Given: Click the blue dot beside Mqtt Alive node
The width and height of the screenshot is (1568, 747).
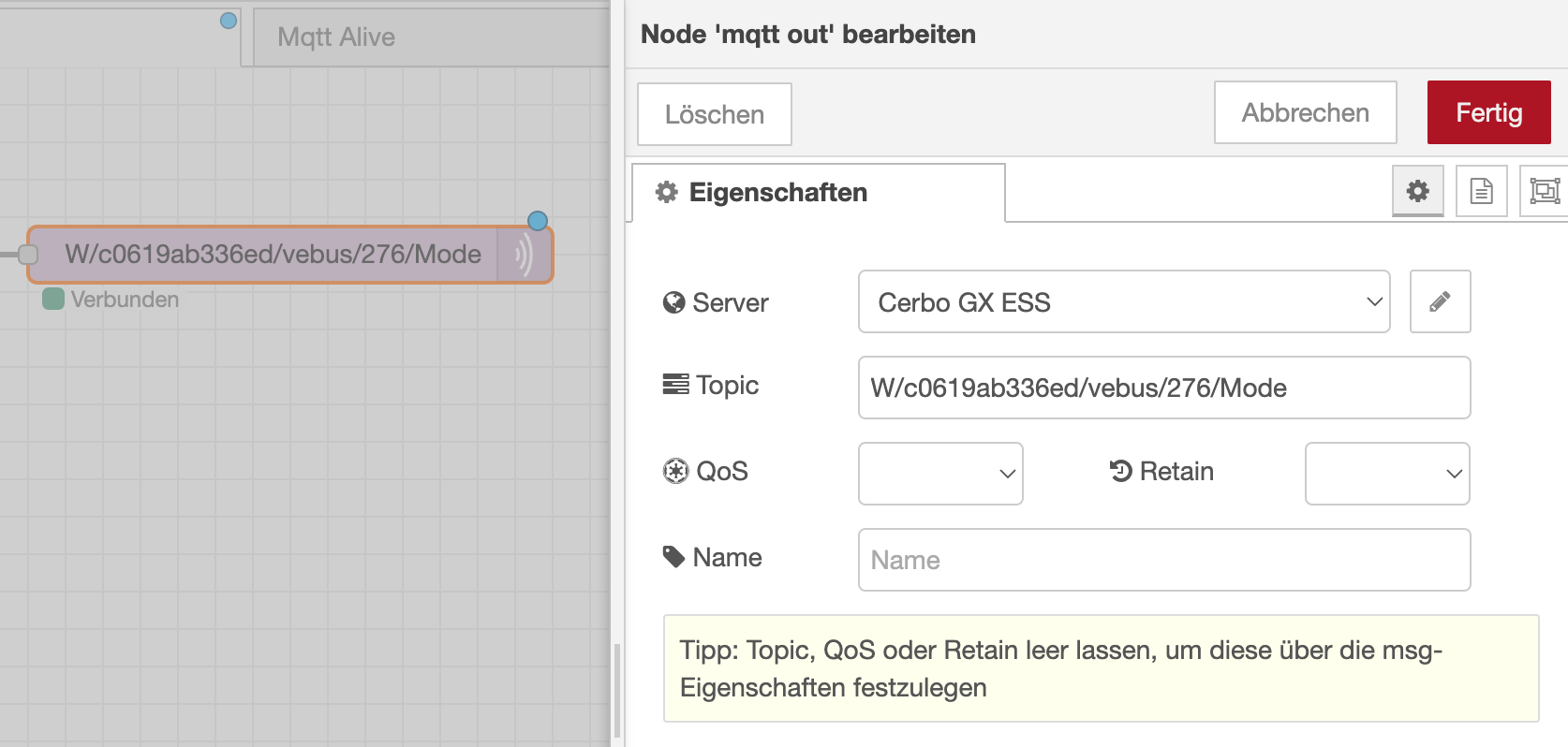Looking at the screenshot, I should (x=228, y=21).
